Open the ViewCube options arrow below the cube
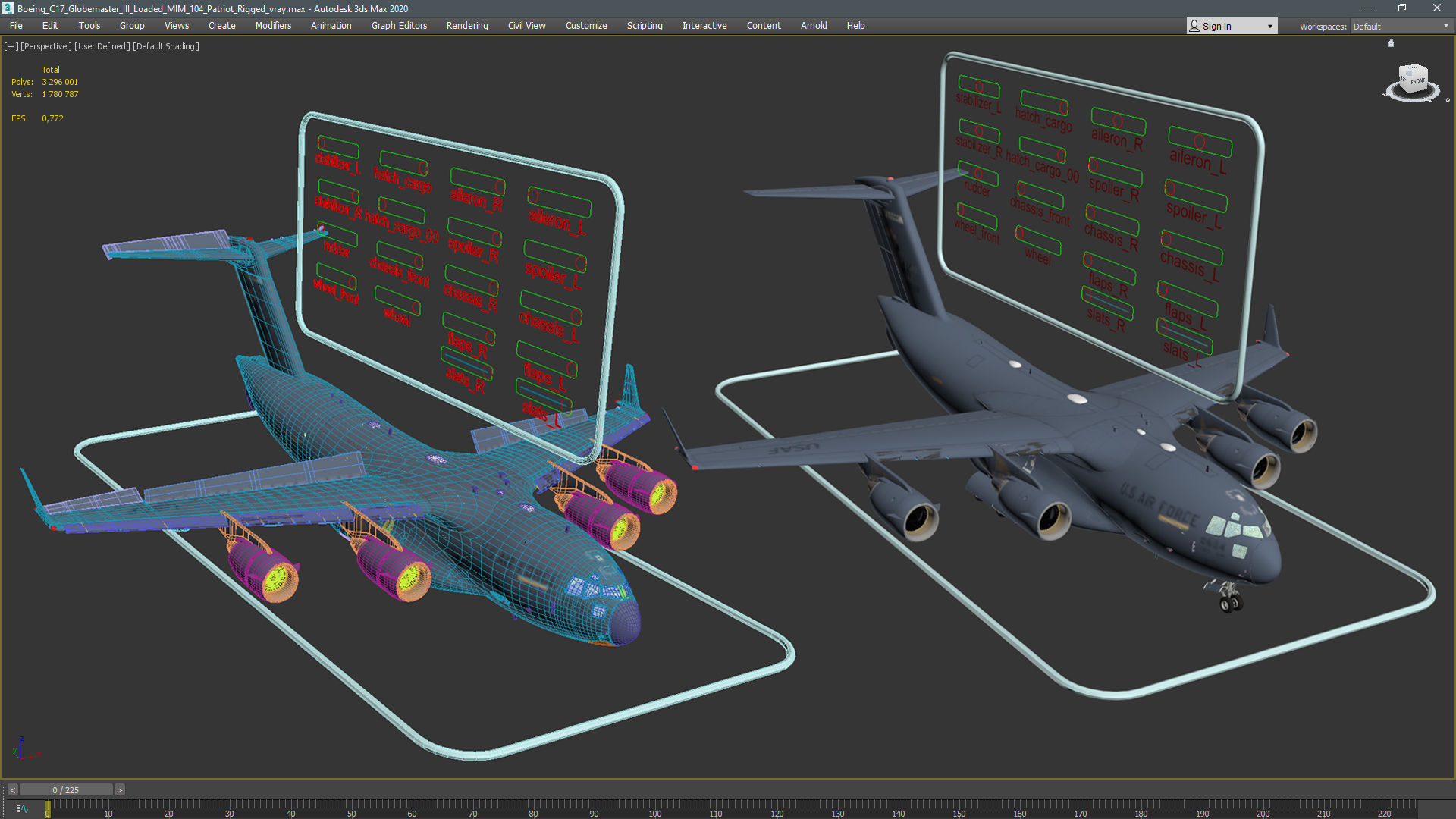The width and height of the screenshot is (1456, 819). (x=1448, y=100)
